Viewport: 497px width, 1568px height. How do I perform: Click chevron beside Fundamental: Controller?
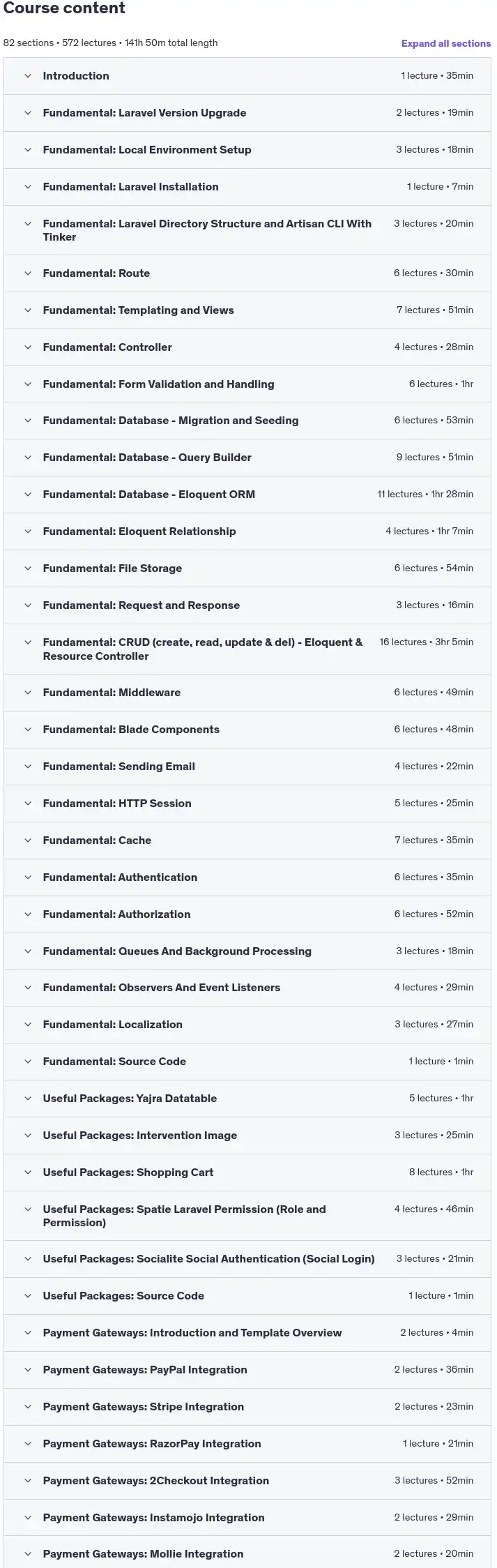pyautogui.click(x=28, y=347)
